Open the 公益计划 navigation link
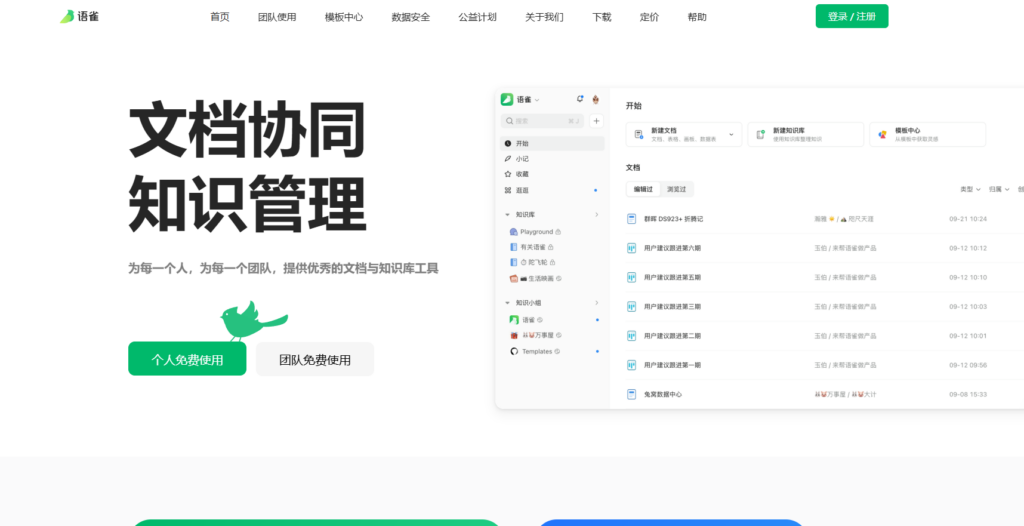 point(477,17)
